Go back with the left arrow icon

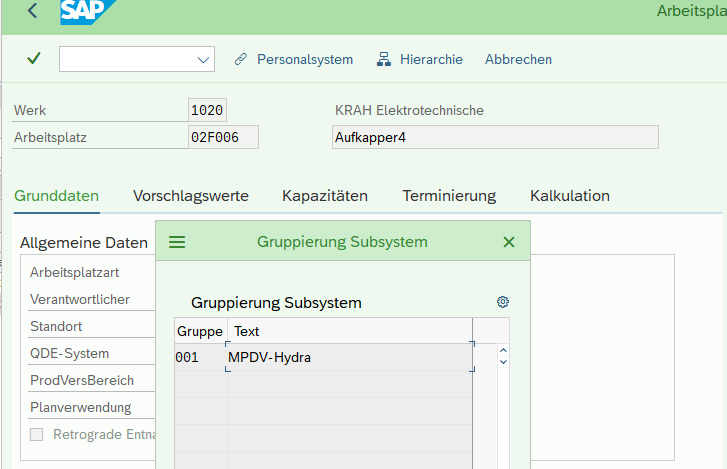32,11
